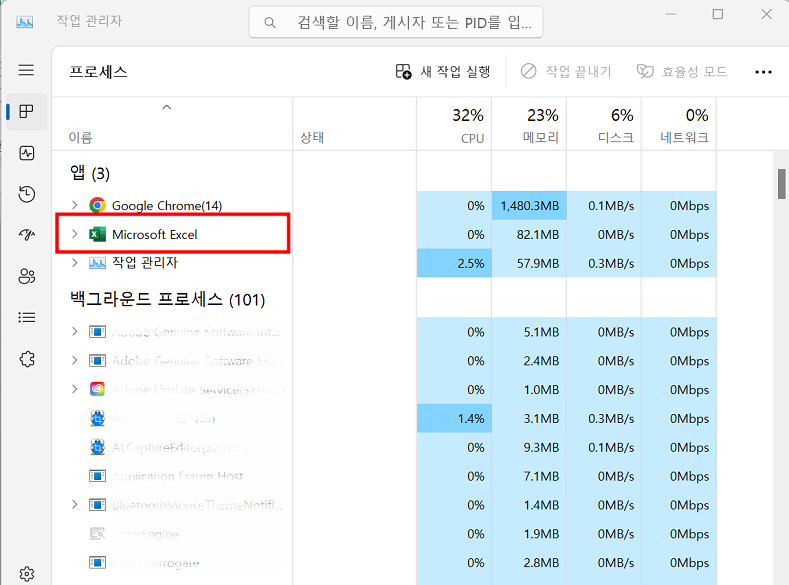Image resolution: width=789 pixels, height=585 pixels.
Task: Sort by 메모리 23% column header
Action: [529, 124]
